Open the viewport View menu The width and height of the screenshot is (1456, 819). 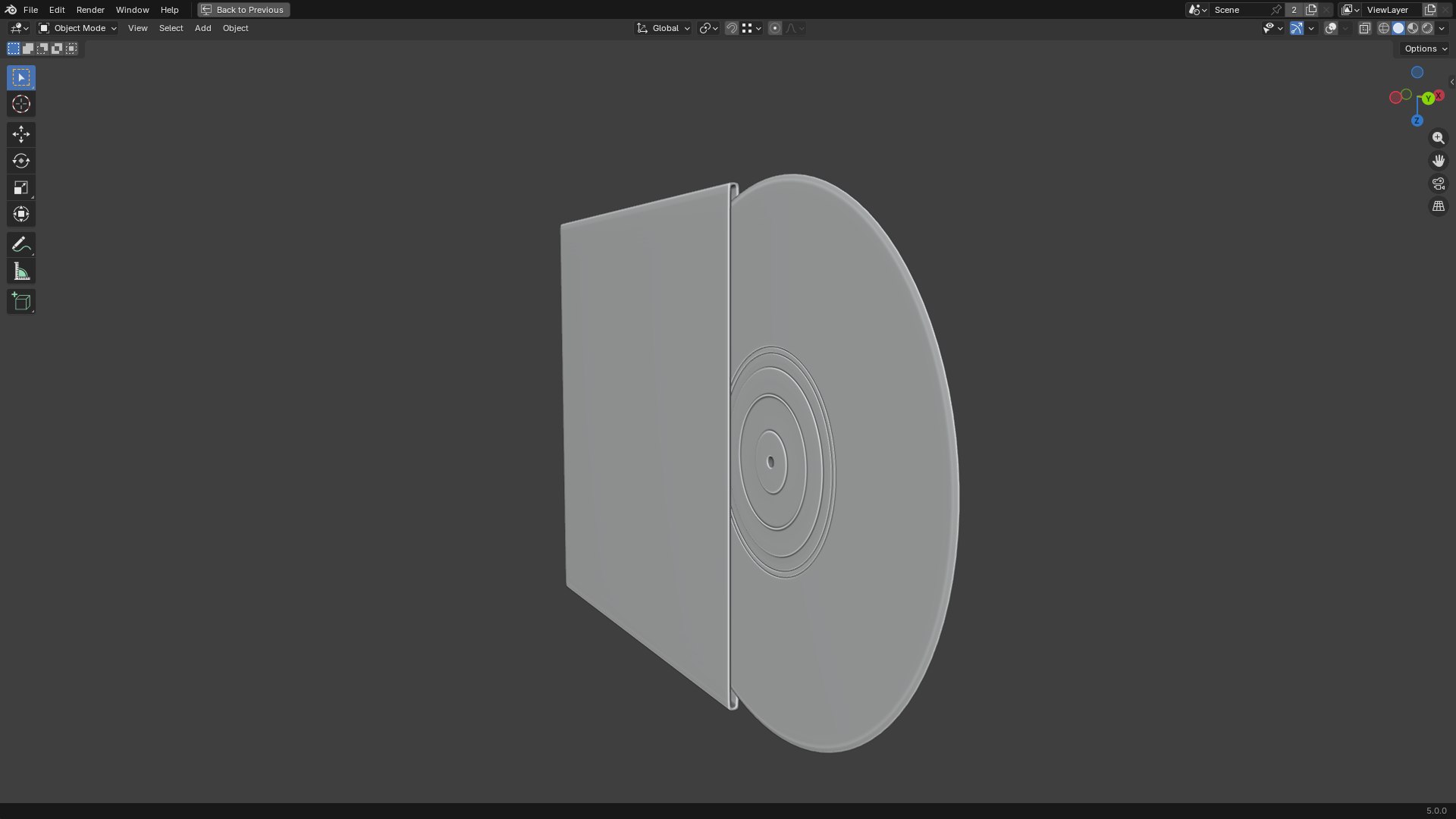(138, 28)
